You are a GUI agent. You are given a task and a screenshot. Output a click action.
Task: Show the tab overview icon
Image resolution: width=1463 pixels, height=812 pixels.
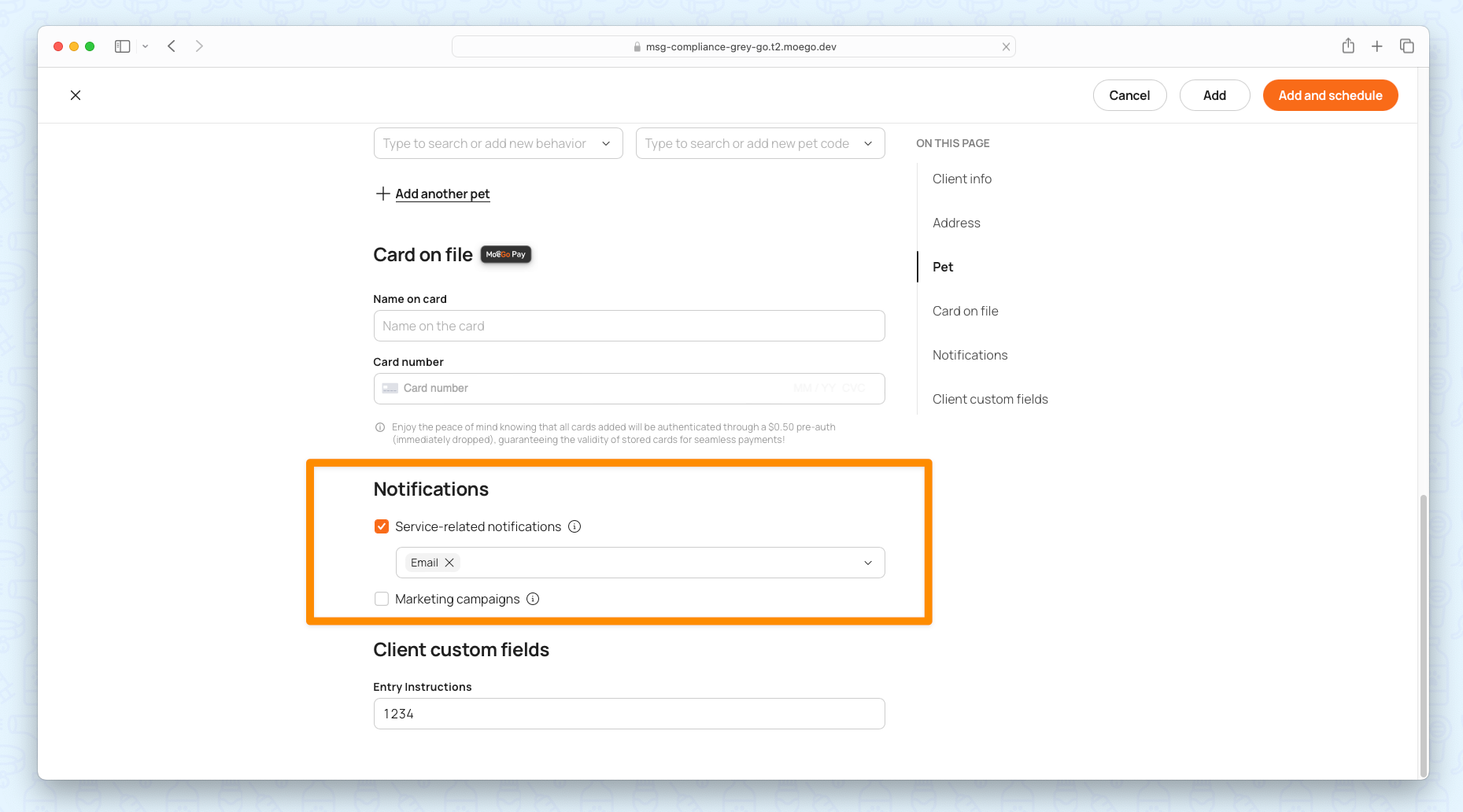point(1406,46)
